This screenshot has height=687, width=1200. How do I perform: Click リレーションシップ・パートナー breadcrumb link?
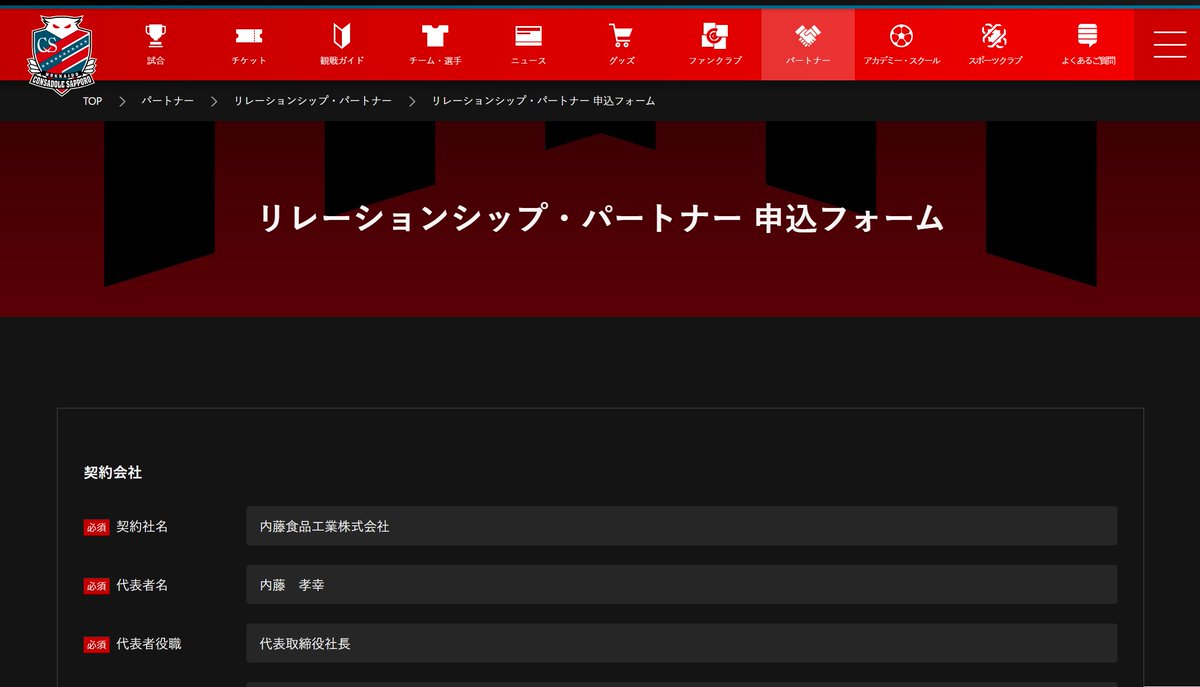pos(313,101)
